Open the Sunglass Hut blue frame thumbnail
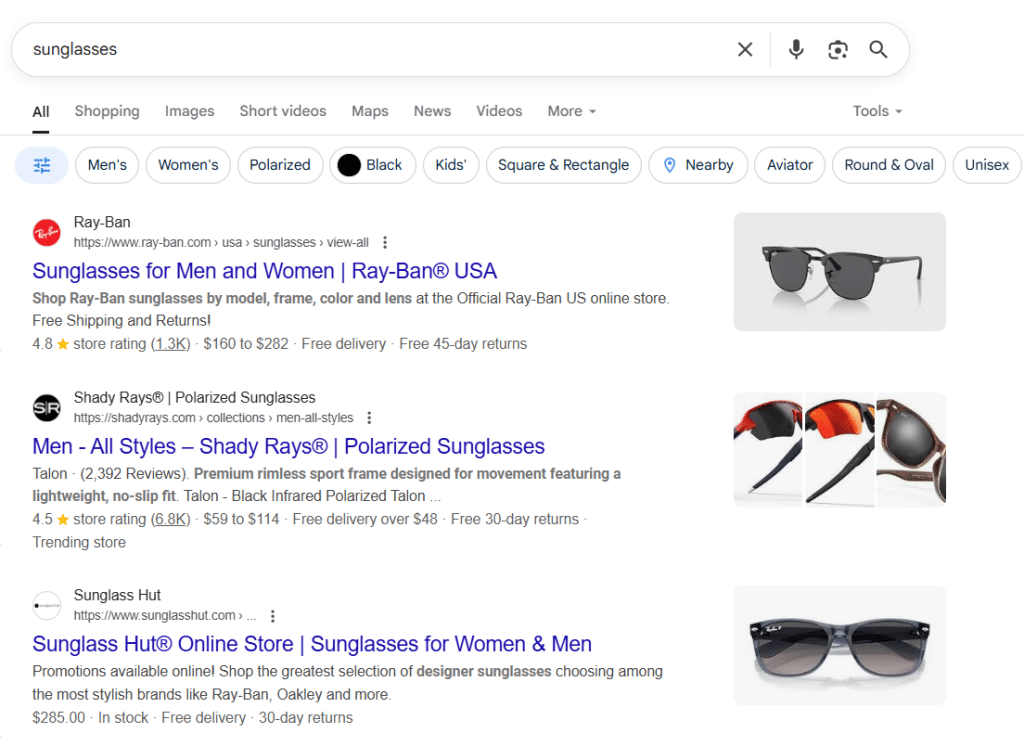Image resolution: width=1024 pixels, height=746 pixels. (x=839, y=645)
